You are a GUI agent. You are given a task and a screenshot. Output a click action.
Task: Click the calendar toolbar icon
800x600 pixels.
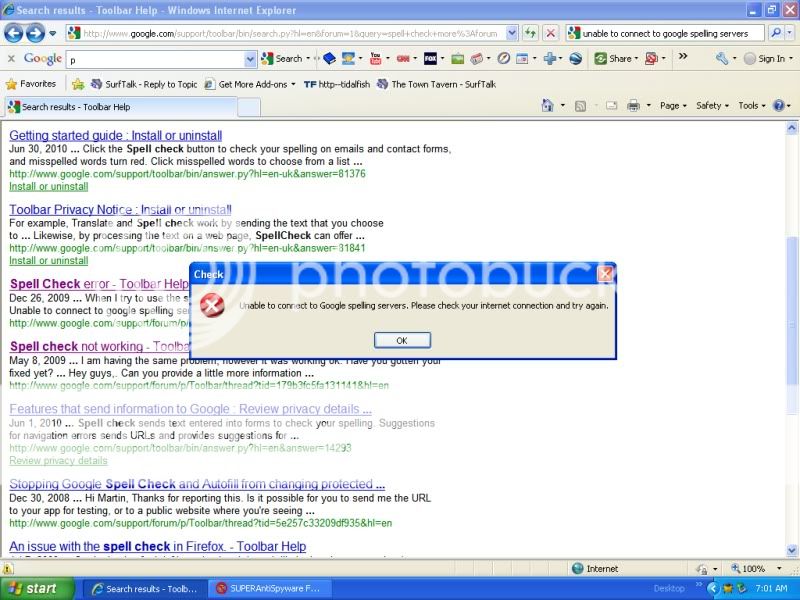pyautogui.click(x=477, y=59)
